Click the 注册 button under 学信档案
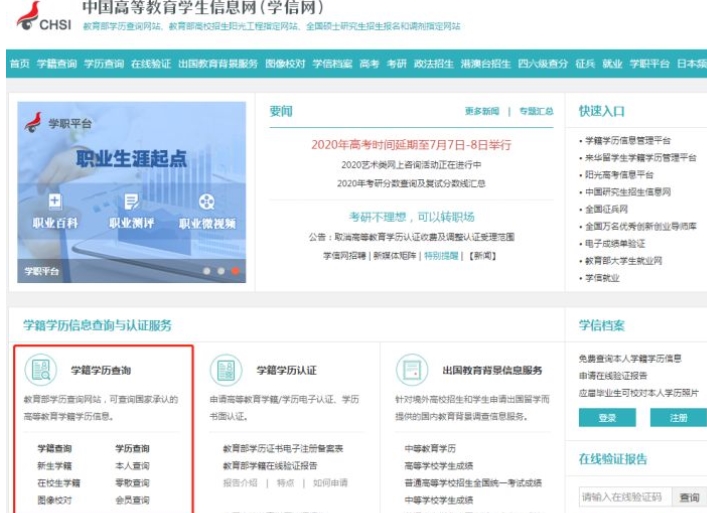 (x=678, y=417)
